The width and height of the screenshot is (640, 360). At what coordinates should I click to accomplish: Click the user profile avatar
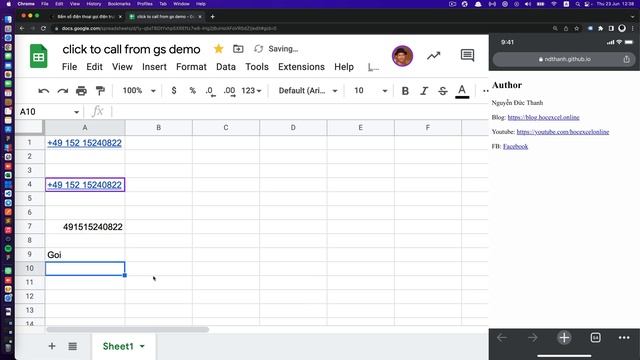[x=402, y=56]
